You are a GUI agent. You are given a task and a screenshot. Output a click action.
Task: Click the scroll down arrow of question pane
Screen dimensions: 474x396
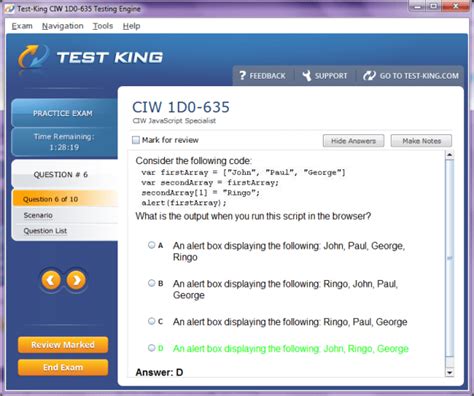[450, 372]
